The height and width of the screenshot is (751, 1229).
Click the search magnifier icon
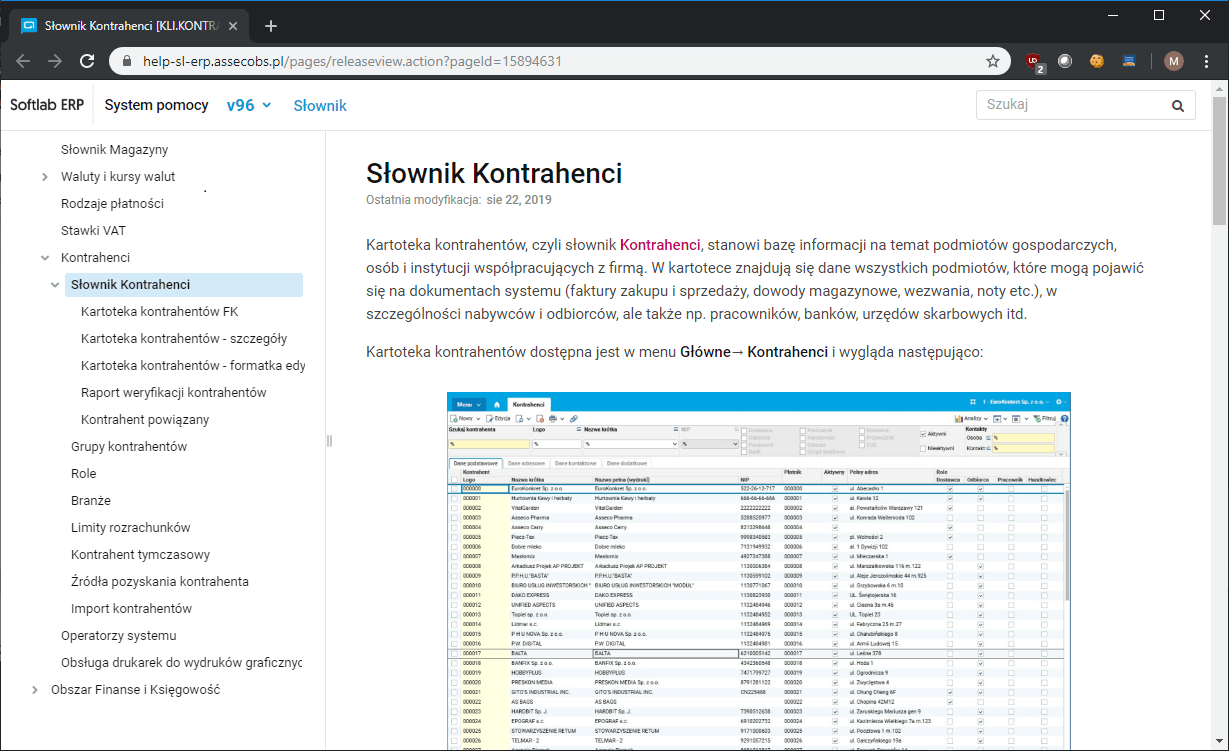tap(1177, 105)
